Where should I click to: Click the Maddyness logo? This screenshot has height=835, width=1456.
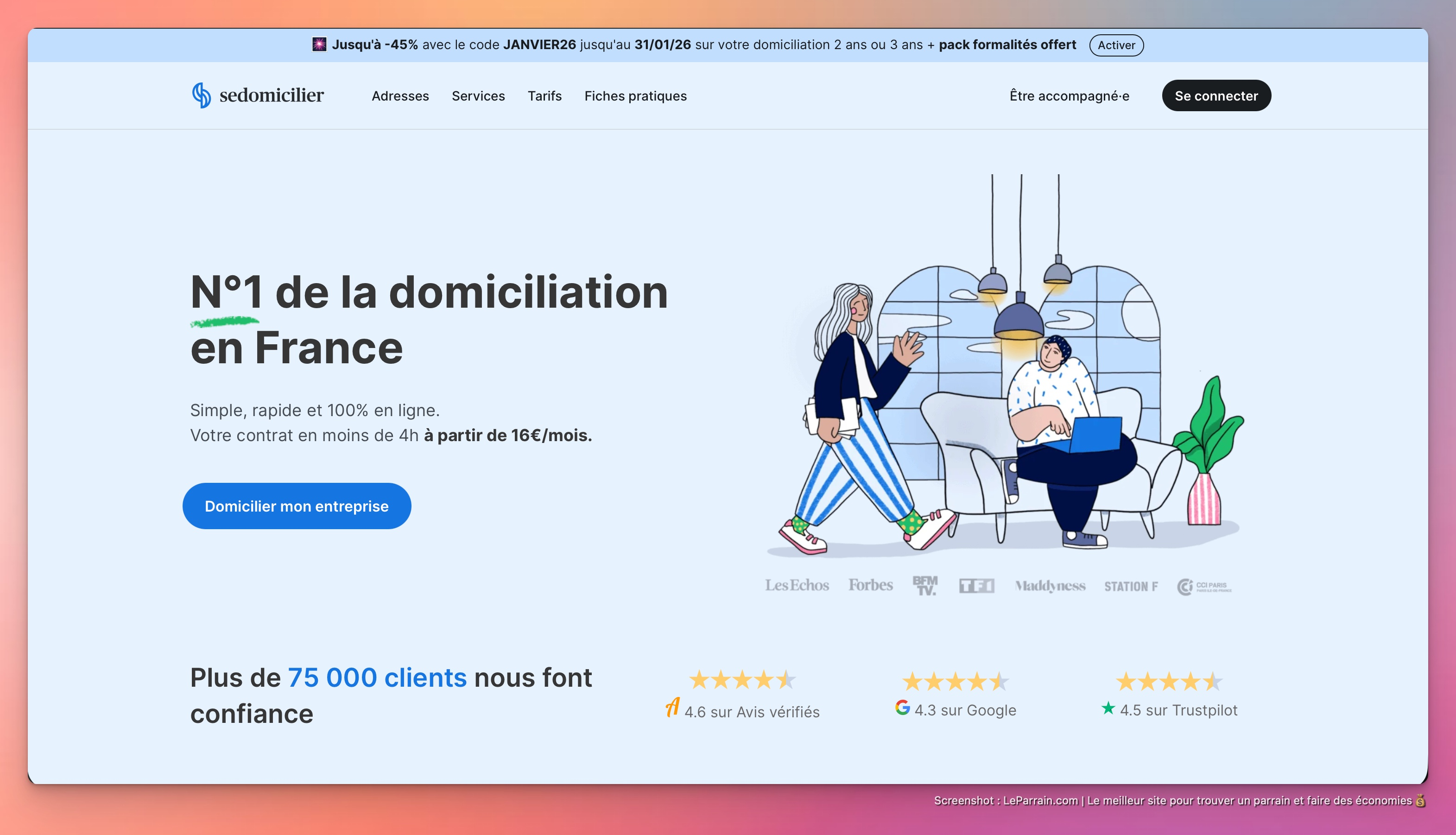1050,586
